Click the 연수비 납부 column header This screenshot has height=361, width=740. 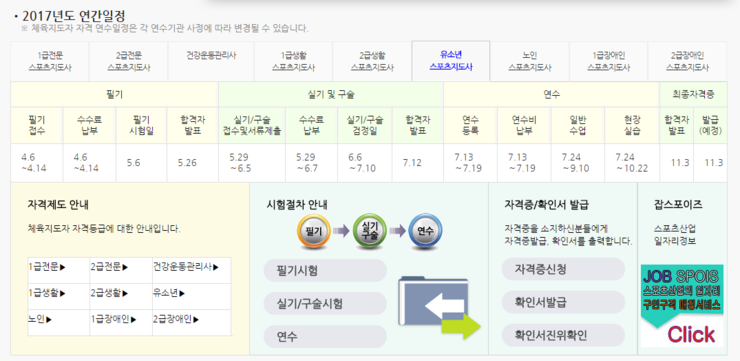click(x=524, y=125)
